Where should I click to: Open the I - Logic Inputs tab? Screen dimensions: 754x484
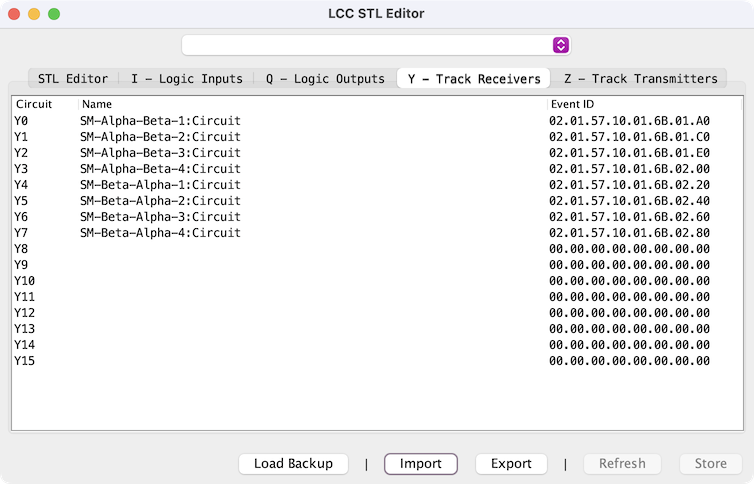coord(187,78)
